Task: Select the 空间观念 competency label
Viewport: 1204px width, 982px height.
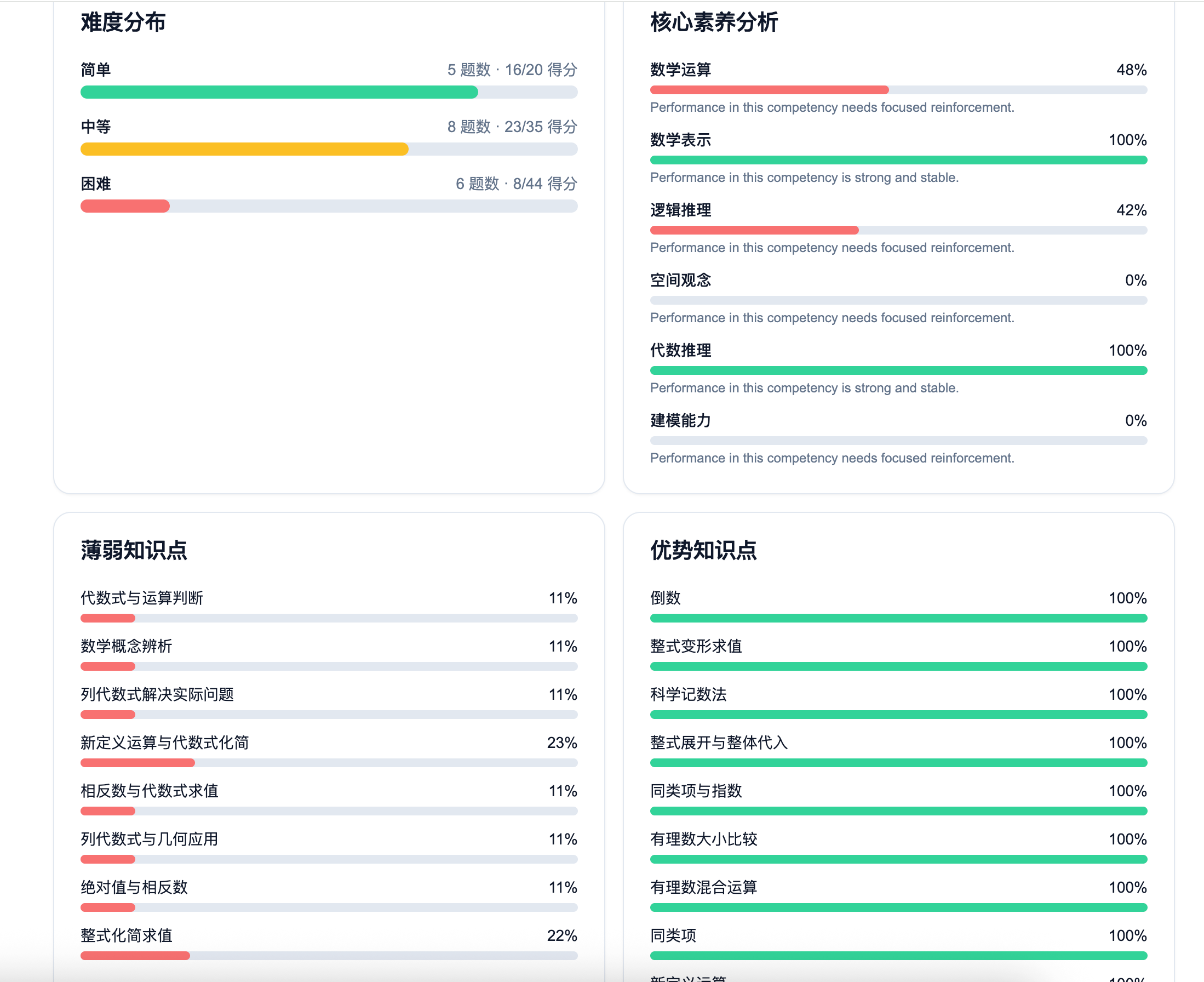Action: point(680,280)
